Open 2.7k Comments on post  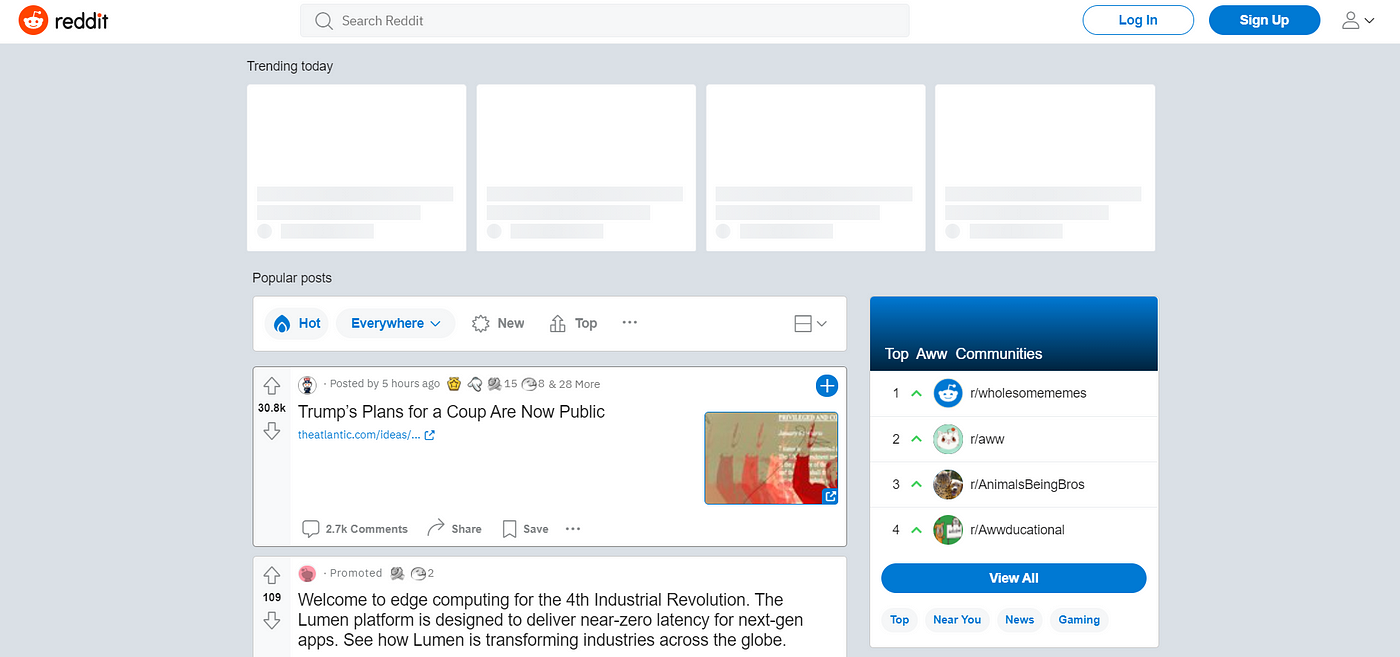coord(355,529)
